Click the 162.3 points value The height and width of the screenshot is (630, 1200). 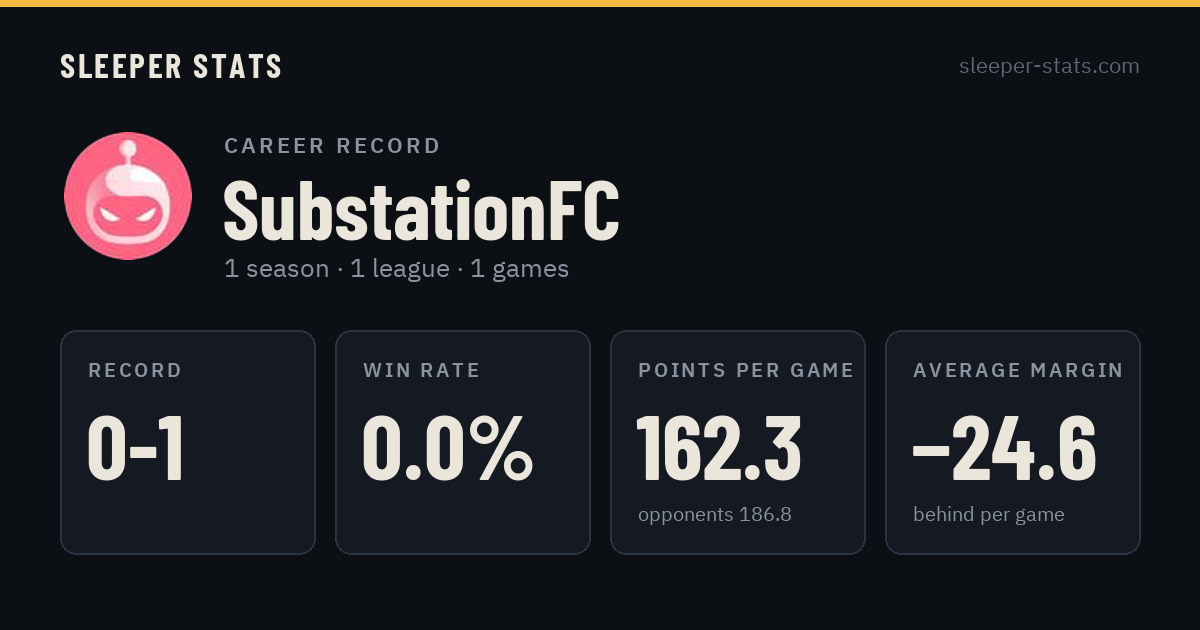(x=719, y=448)
